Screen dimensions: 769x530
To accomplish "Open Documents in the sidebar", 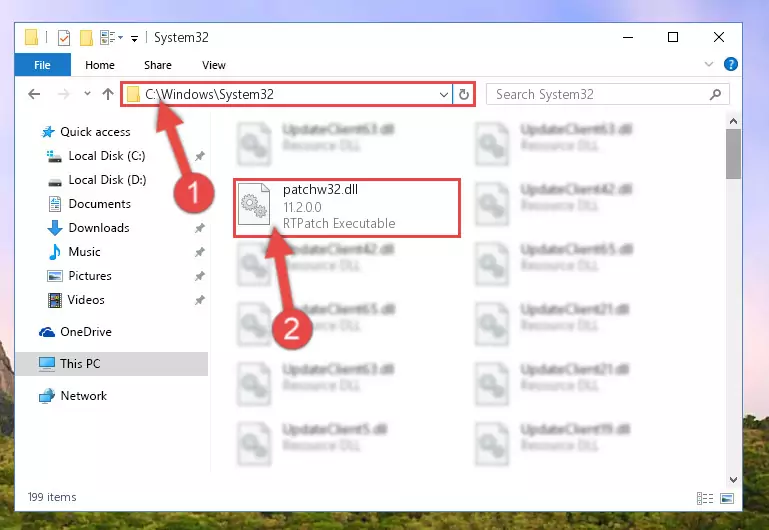I will (100, 203).
